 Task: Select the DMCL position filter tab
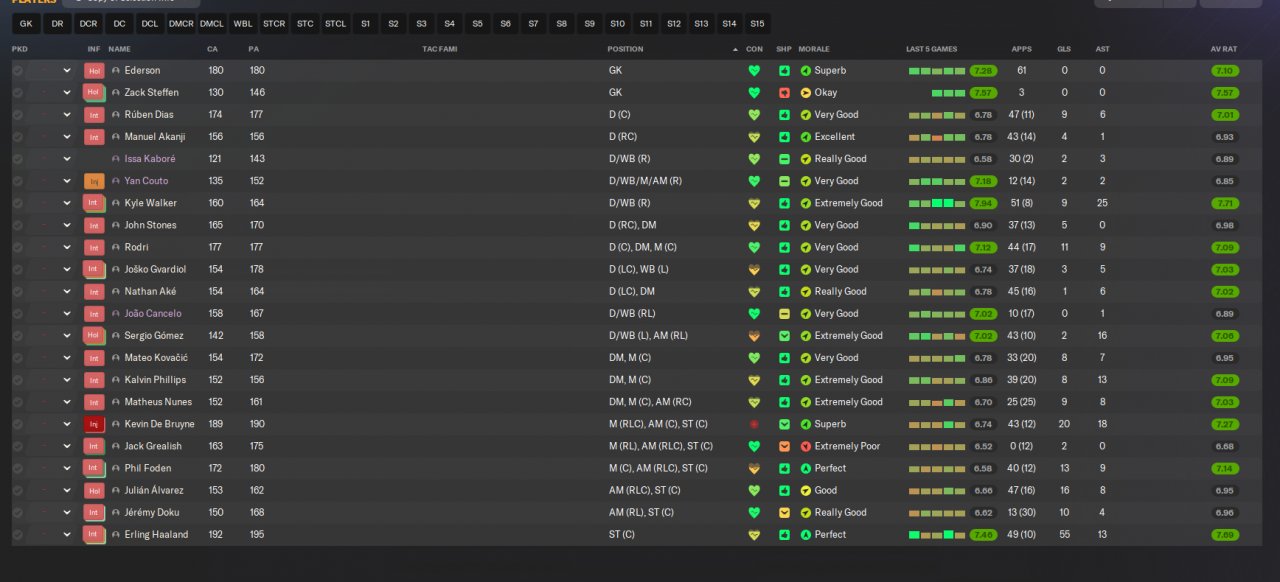(212, 23)
